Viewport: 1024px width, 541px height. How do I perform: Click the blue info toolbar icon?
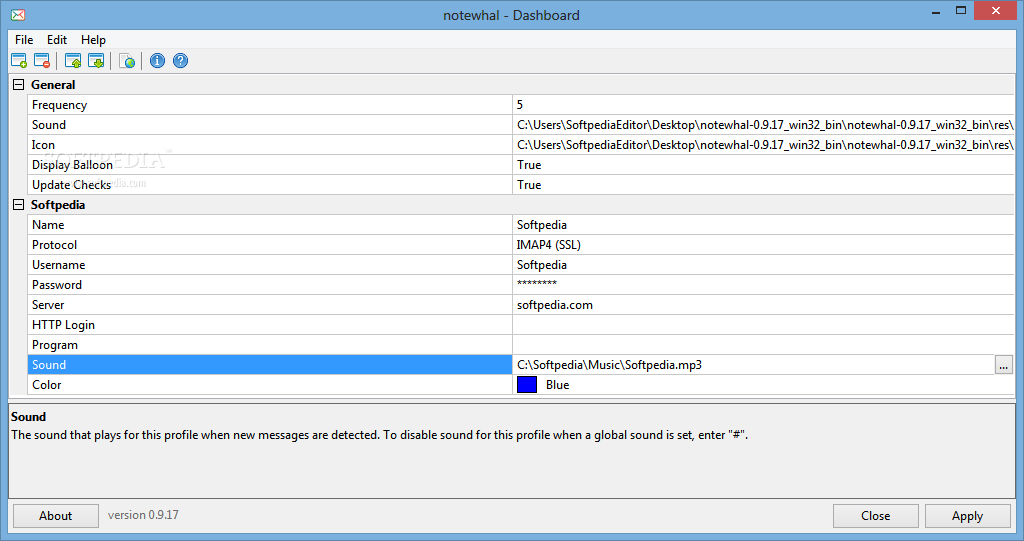point(157,61)
